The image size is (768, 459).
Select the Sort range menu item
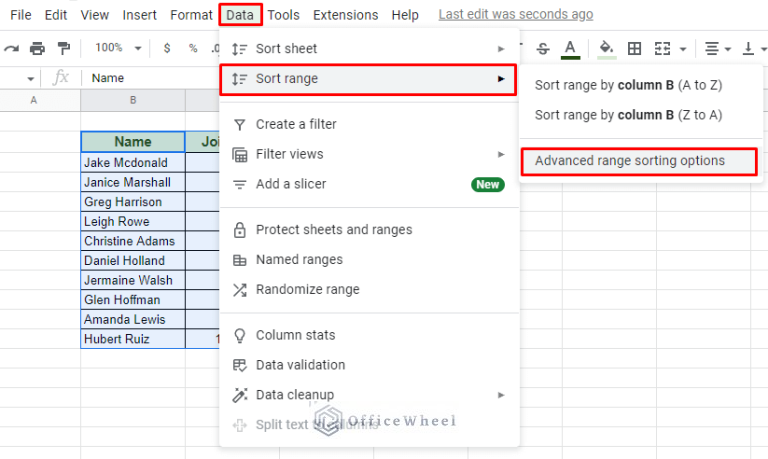[369, 79]
